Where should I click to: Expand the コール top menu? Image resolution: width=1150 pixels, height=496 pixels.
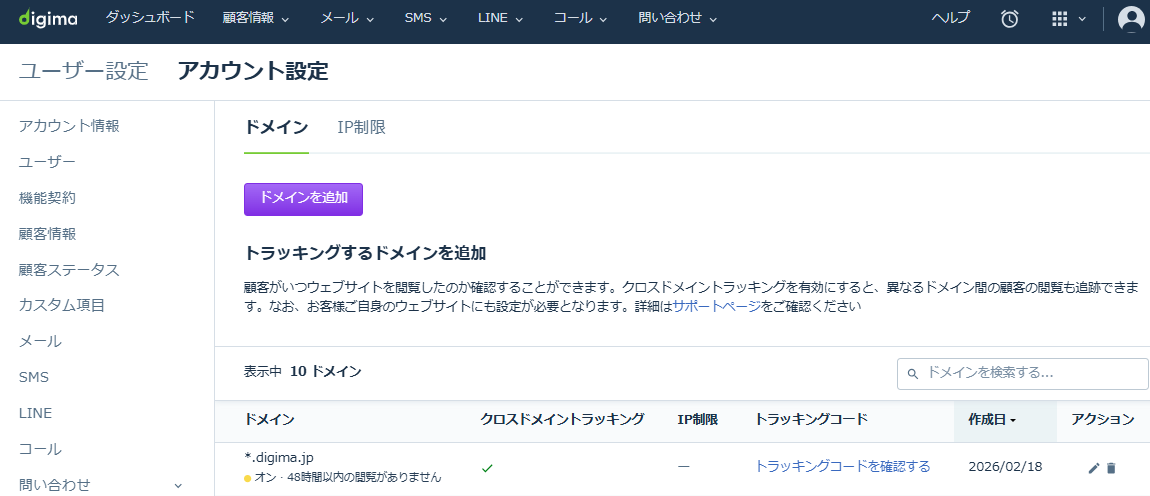[x=581, y=18]
